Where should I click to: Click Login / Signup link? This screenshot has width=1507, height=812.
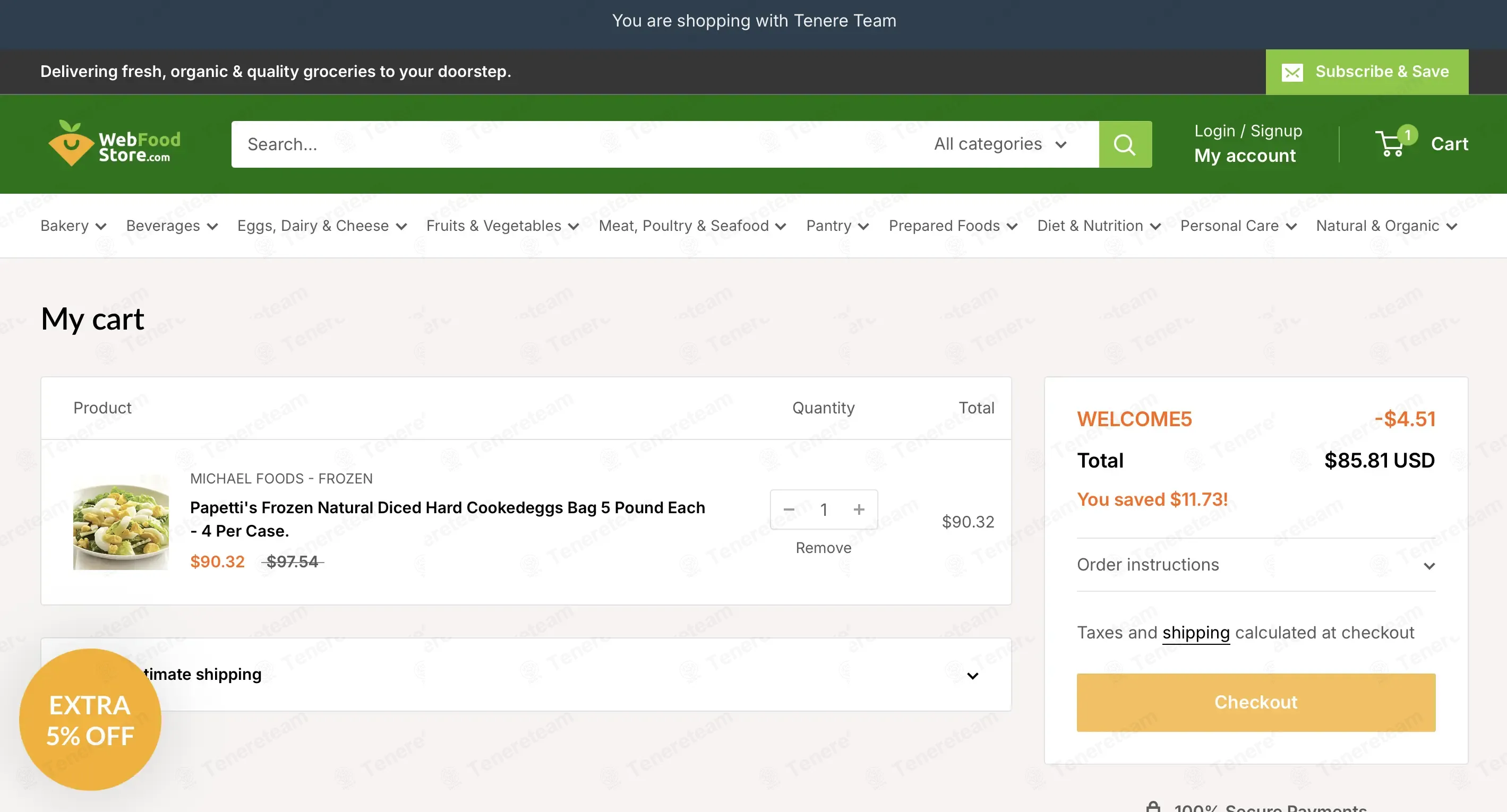[x=1248, y=131]
